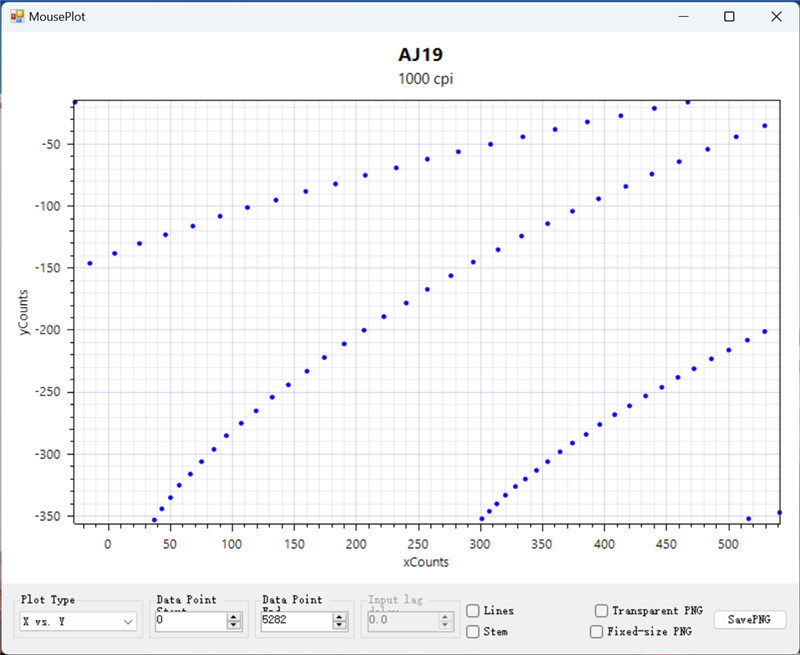Screen dimensions: 800x655
Task: Click the -200 tick label on y axis
Action: (47, 330)
